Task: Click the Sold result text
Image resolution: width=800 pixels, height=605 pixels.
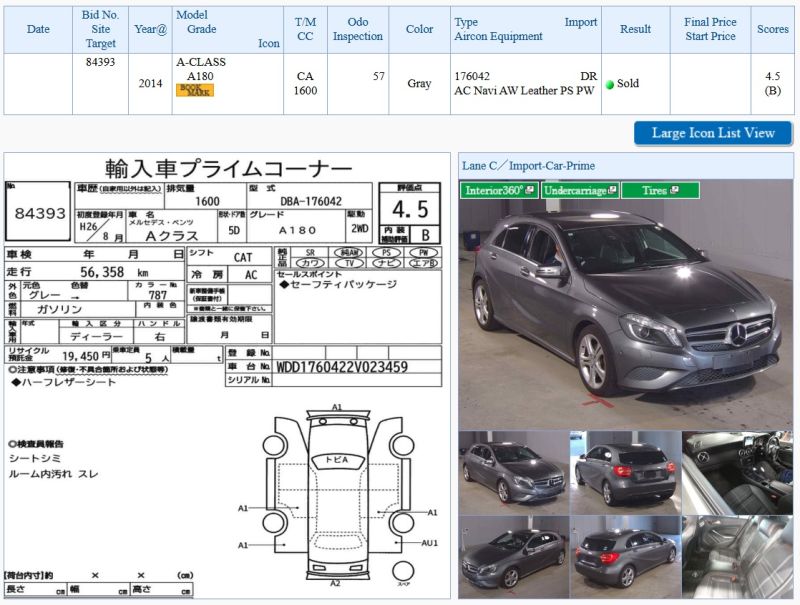Action: pyautogui.click(x=628, y=84)
